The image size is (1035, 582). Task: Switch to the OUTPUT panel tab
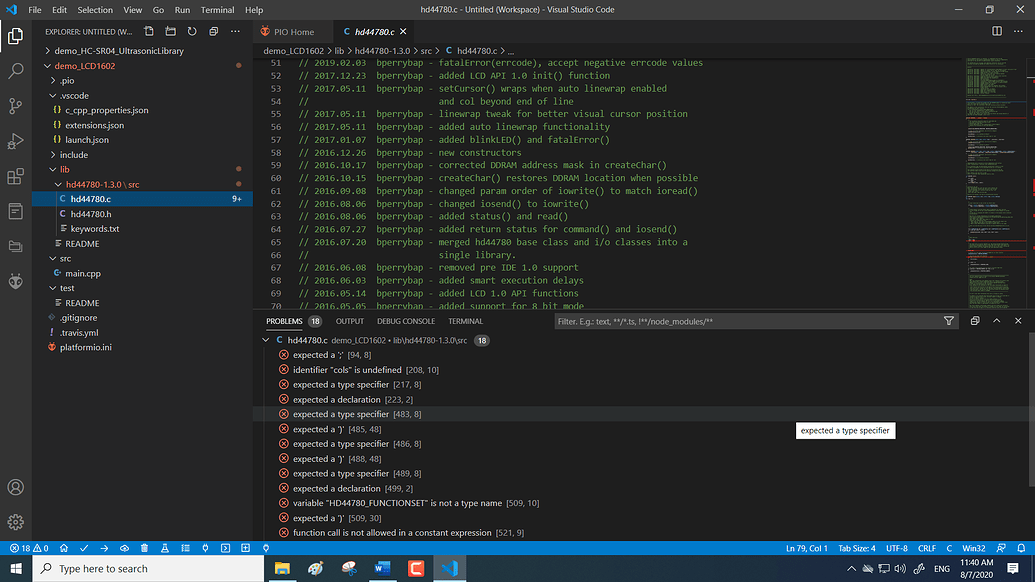(350, 321)
